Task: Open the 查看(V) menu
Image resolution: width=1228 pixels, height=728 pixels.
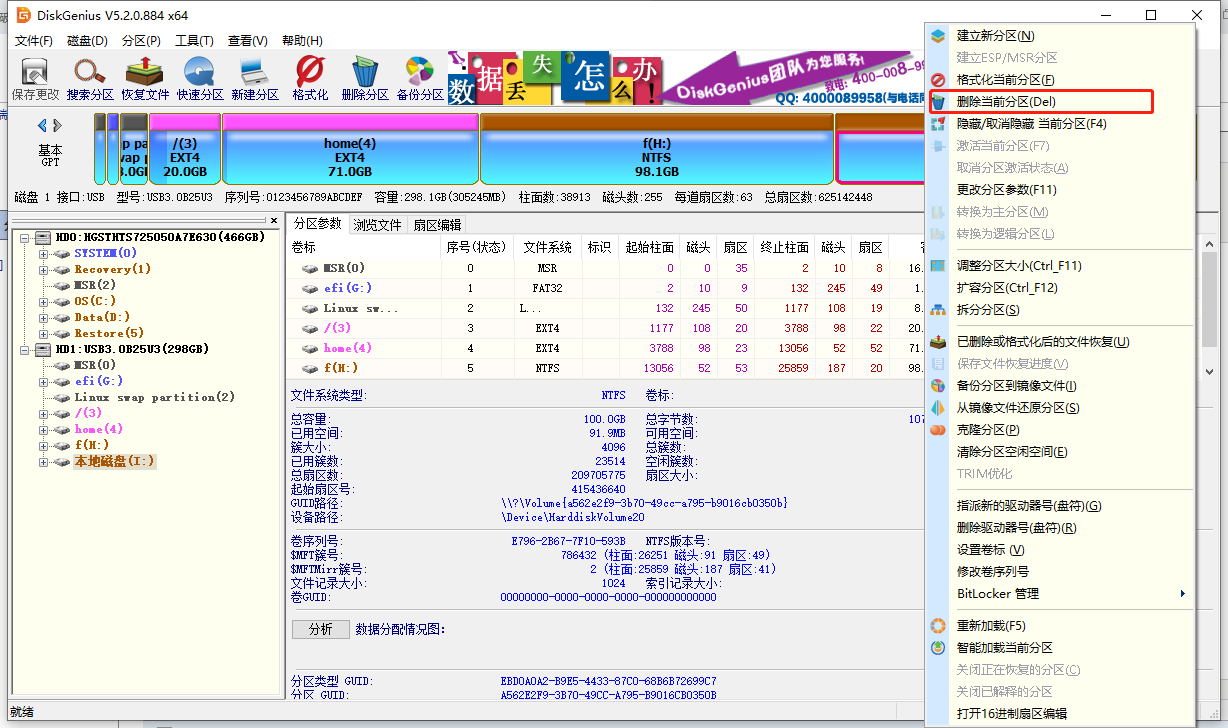Action: (247, 41)
